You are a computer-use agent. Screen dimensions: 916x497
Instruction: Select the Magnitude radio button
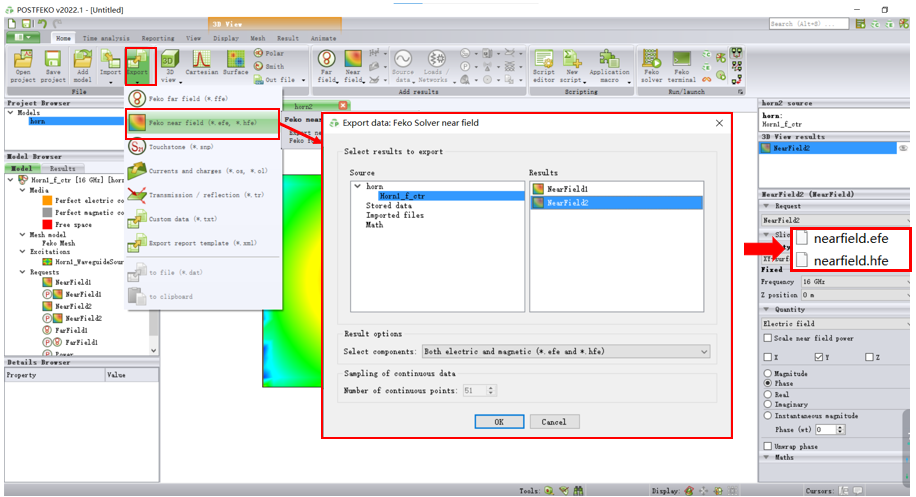tap(768, 373)
